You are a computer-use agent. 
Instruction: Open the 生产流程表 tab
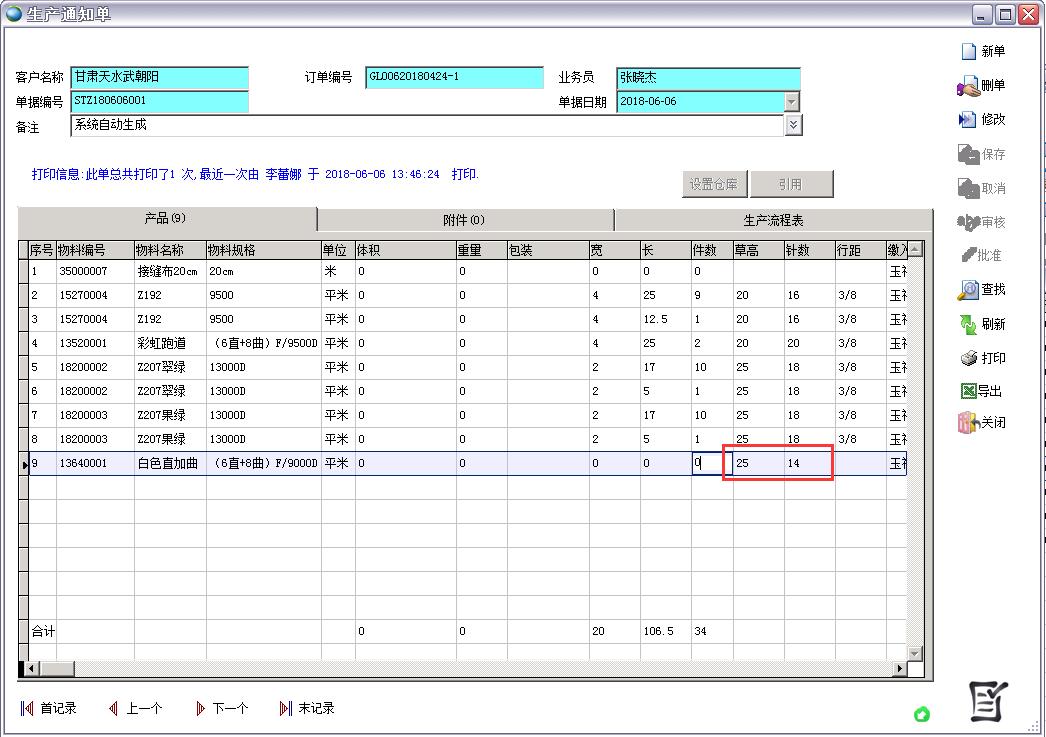pyautogui.click(x=773, y=220)
